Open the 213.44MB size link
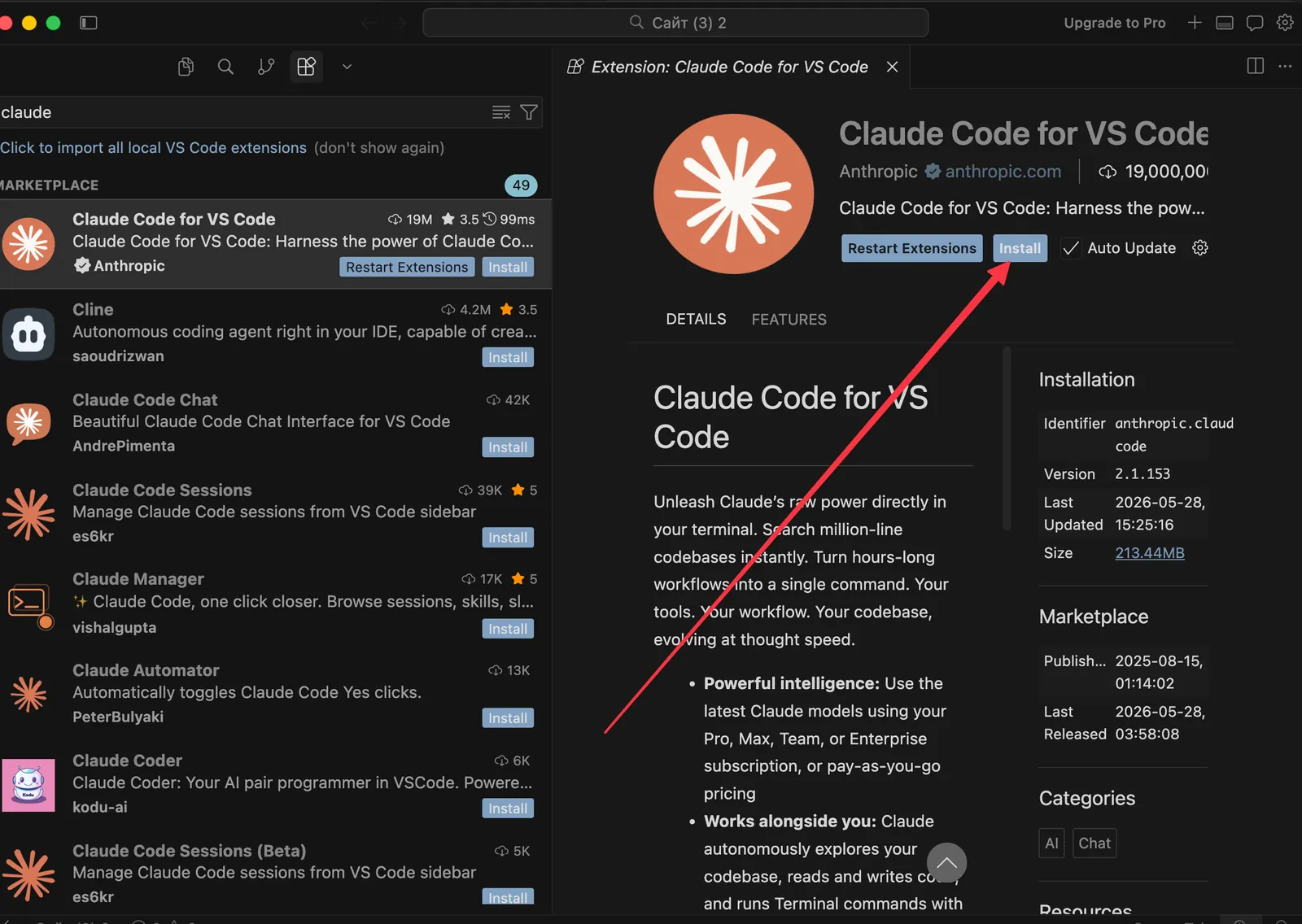Screen dimensions: 1302x924 pyautogui.click(x=1149, y=552)
